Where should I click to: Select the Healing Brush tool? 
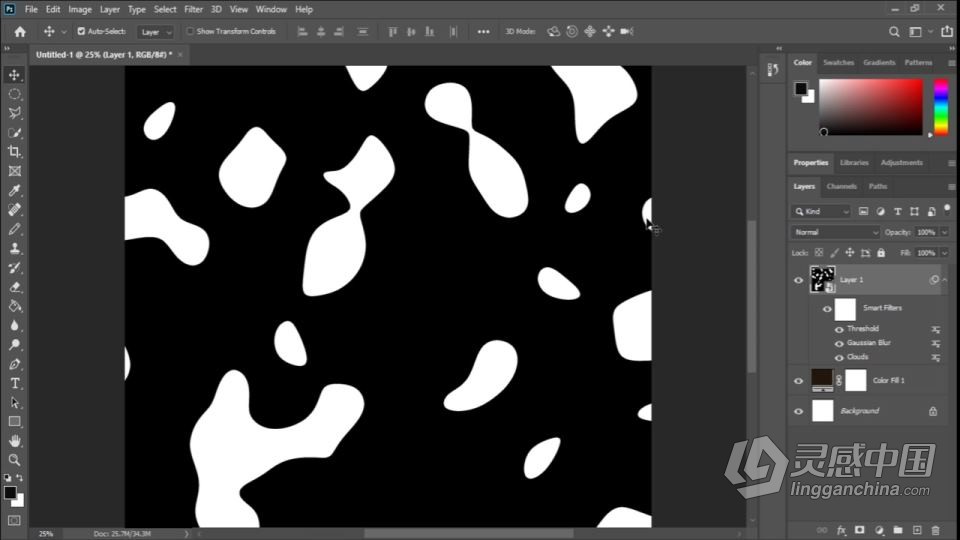coord(14,209)
